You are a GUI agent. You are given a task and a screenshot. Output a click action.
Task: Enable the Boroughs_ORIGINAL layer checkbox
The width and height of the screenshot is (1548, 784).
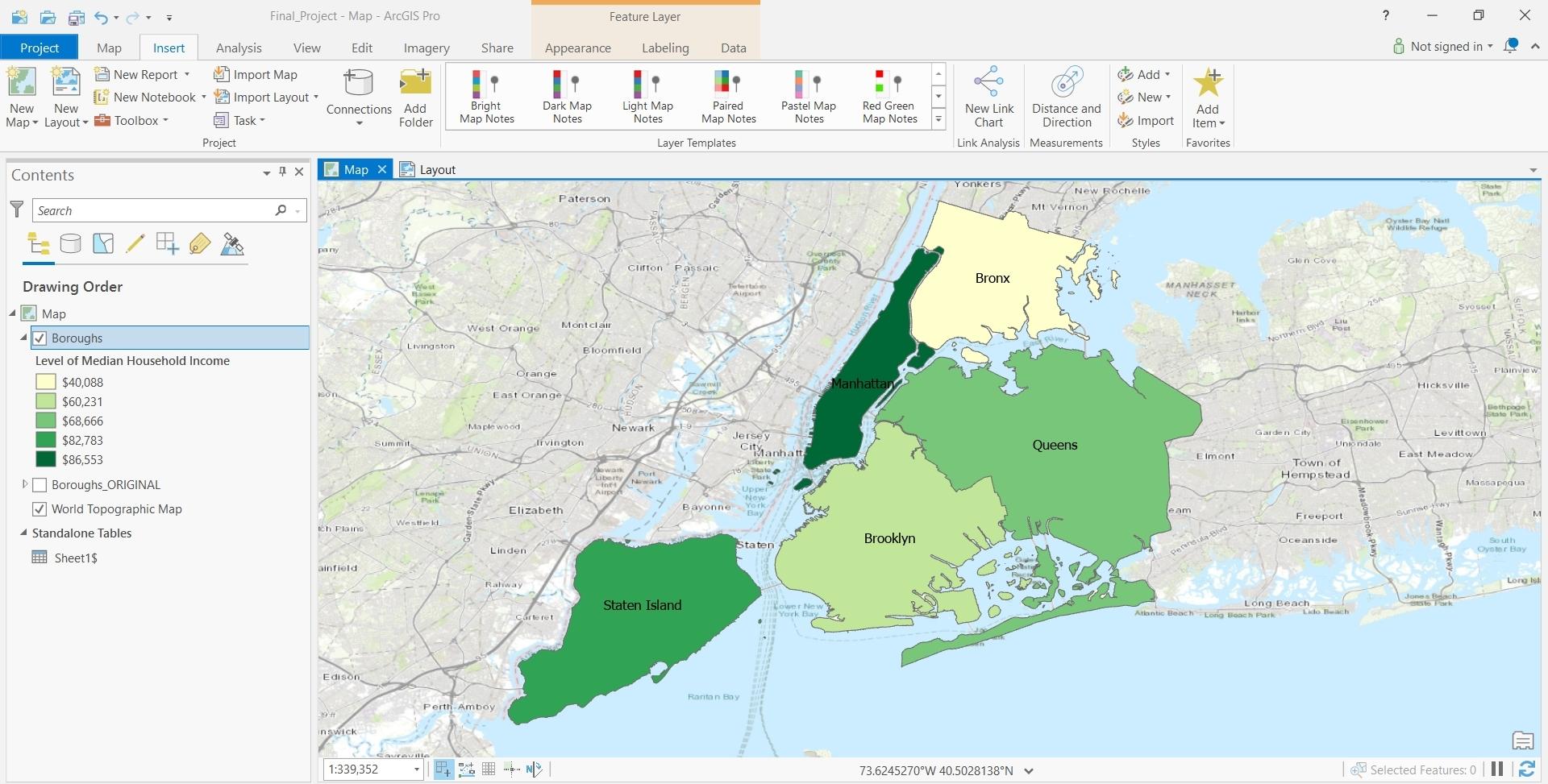tap(40, 484)
